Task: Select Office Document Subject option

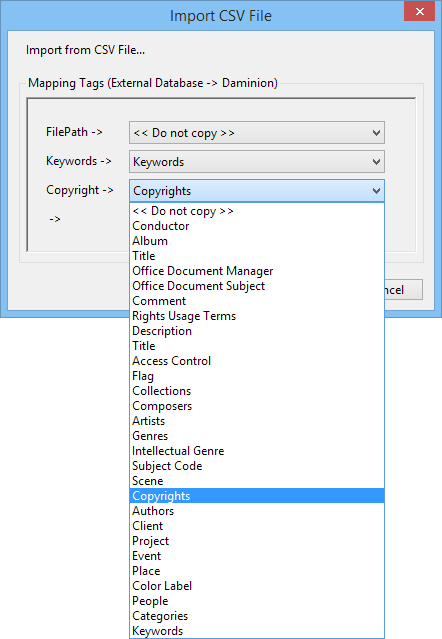Action: pyautogui.click(x=257, y=286)
